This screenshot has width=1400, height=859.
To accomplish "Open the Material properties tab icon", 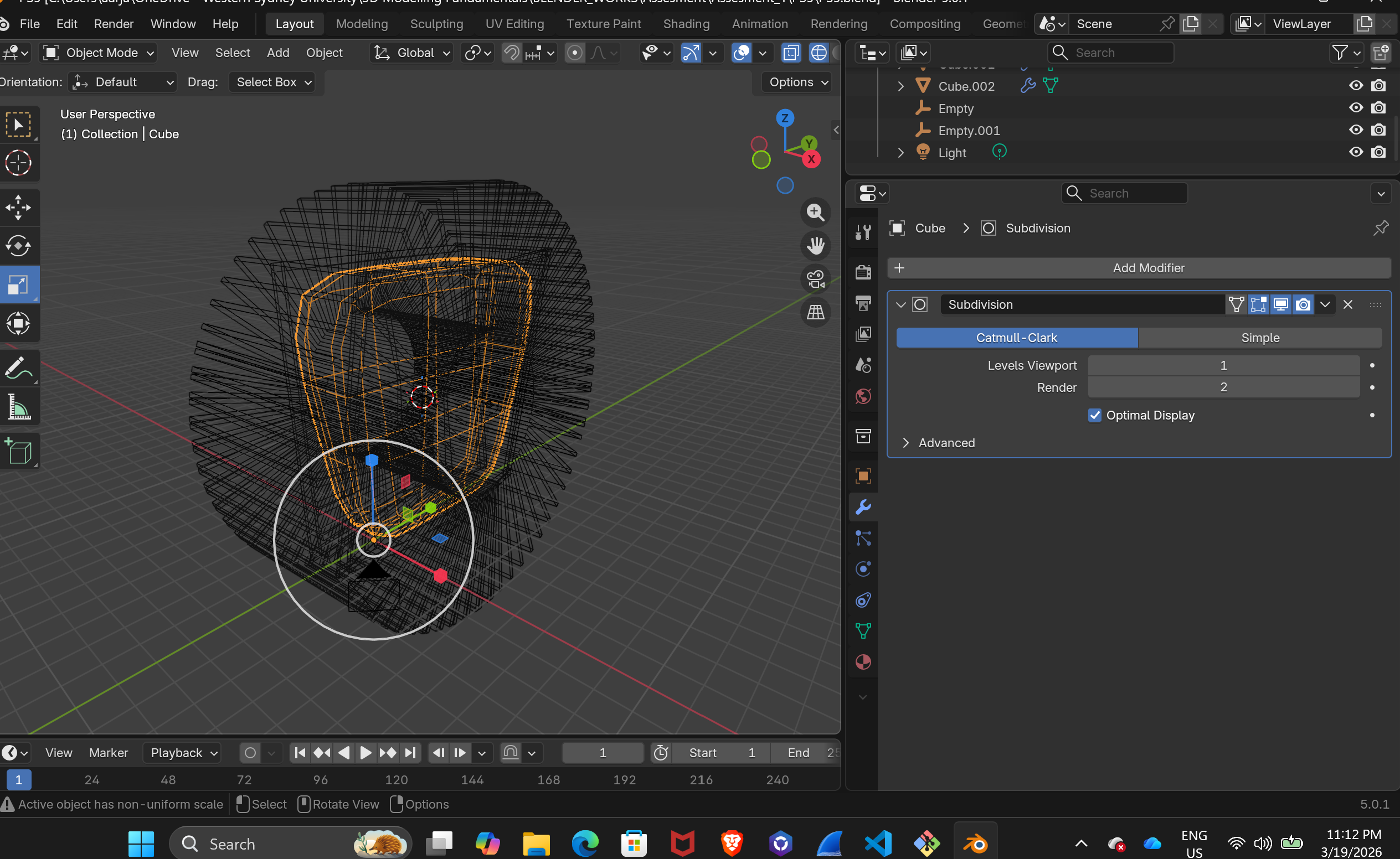I will click(863, 662).
